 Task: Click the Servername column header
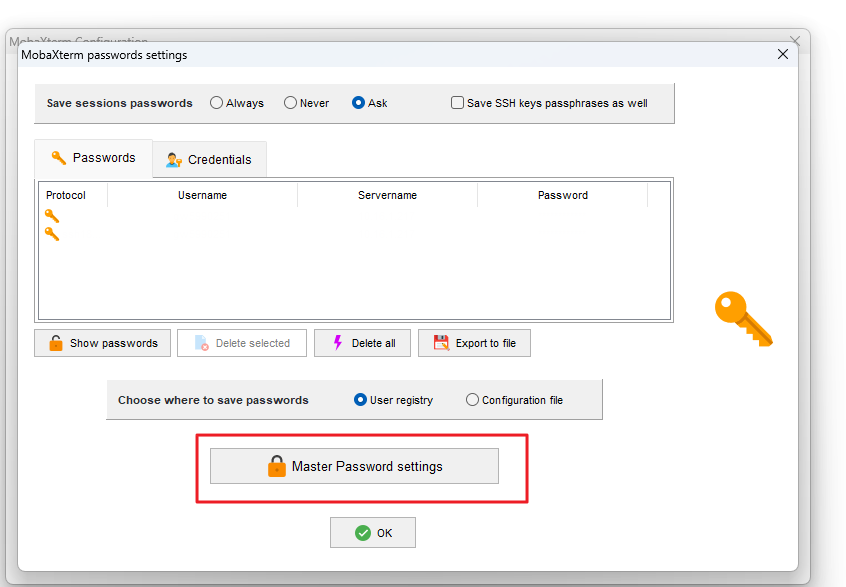pos(387,195)
